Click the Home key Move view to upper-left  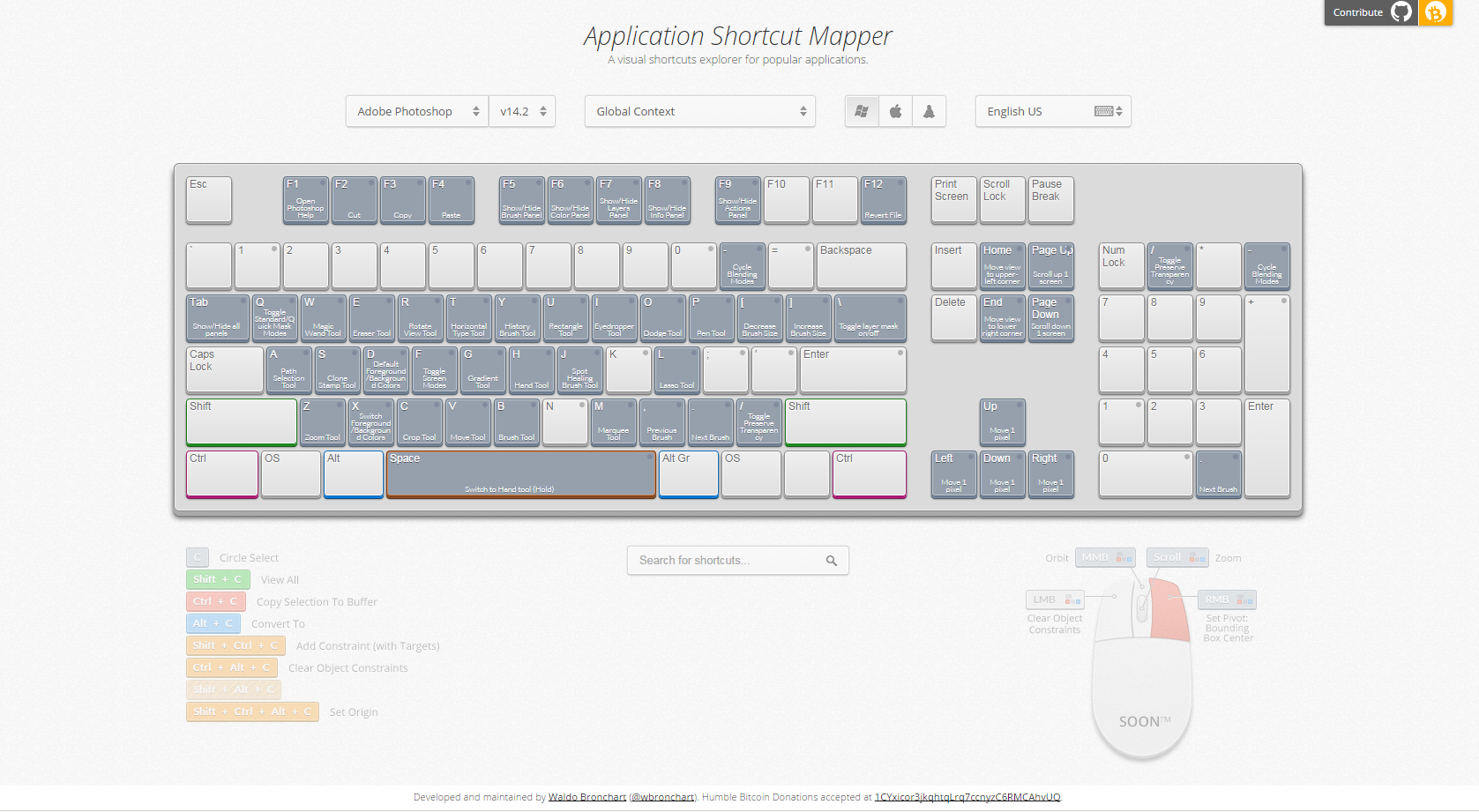tap(1003, 266)
